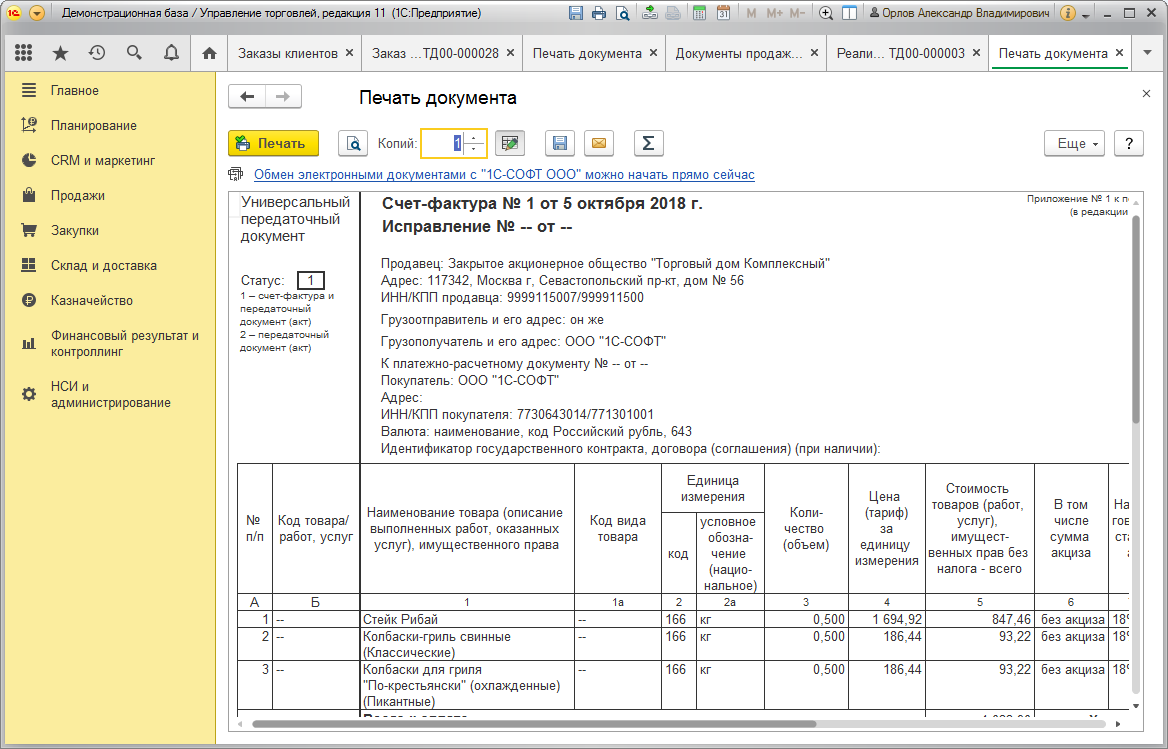Decrease the copies count with the down arrow

click(x=474, y=149)
